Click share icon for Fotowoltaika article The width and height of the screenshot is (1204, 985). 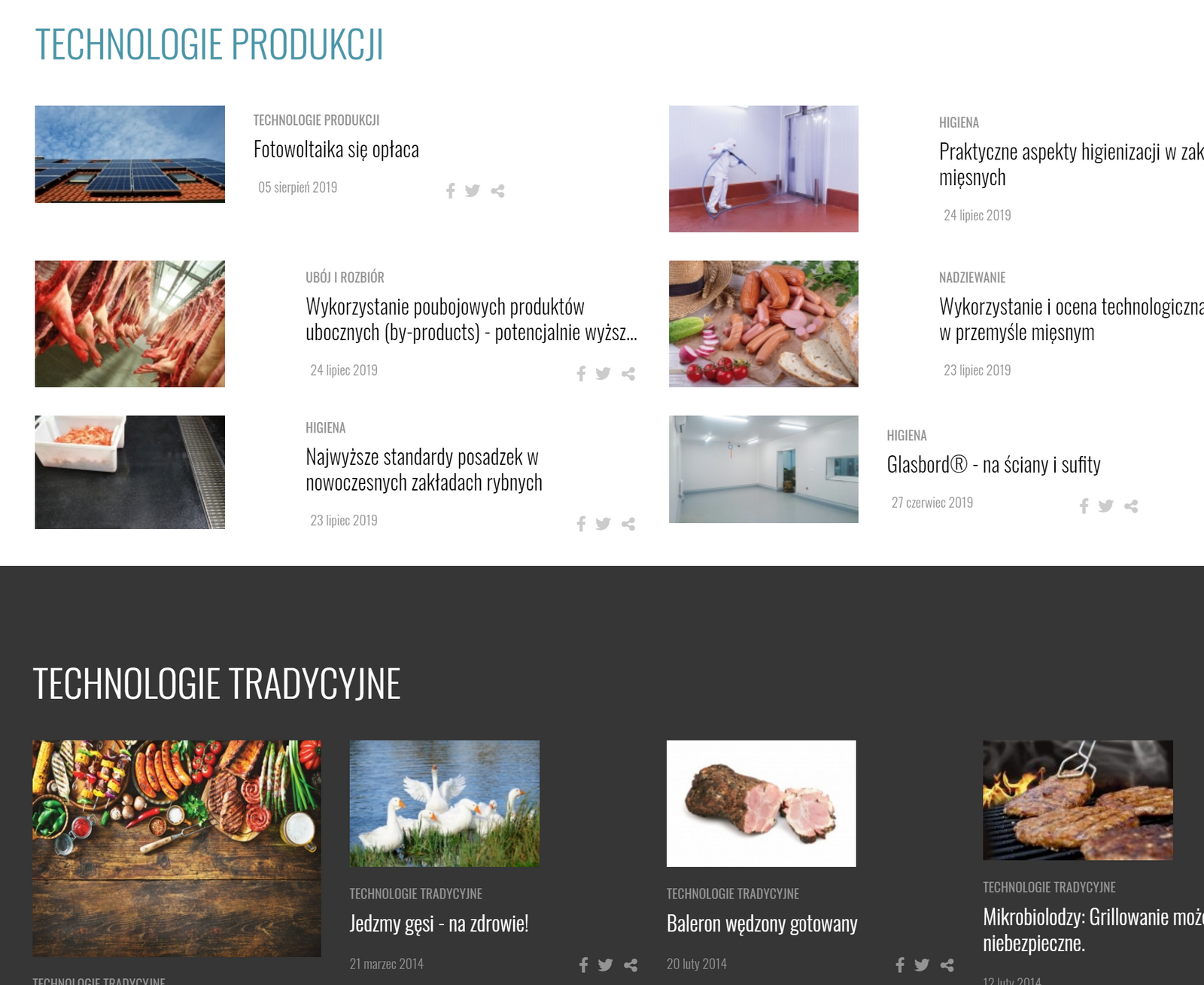click(x=497, y=191)
